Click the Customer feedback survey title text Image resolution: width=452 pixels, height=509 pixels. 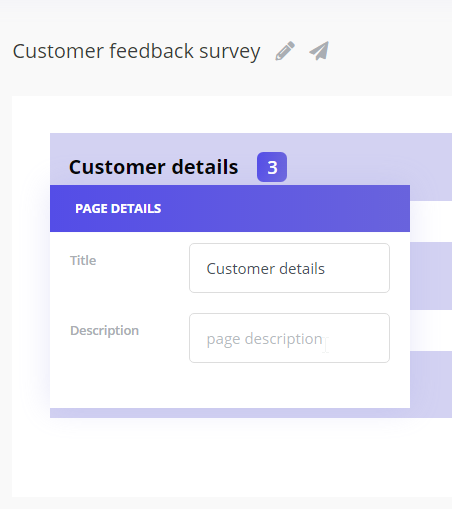[136, 51]
